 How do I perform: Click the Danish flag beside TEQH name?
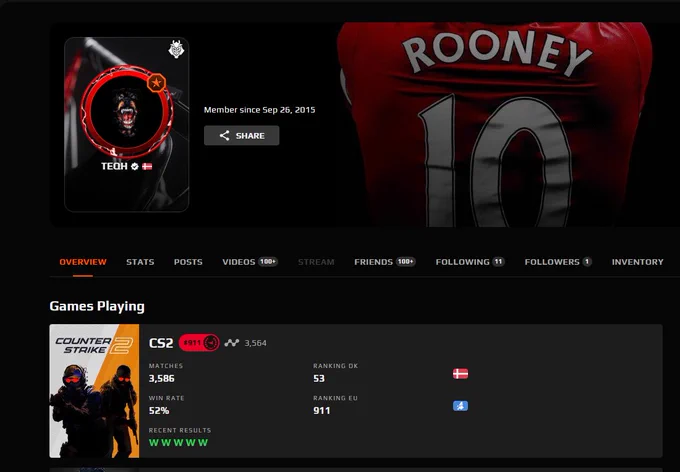click(147, 166)
